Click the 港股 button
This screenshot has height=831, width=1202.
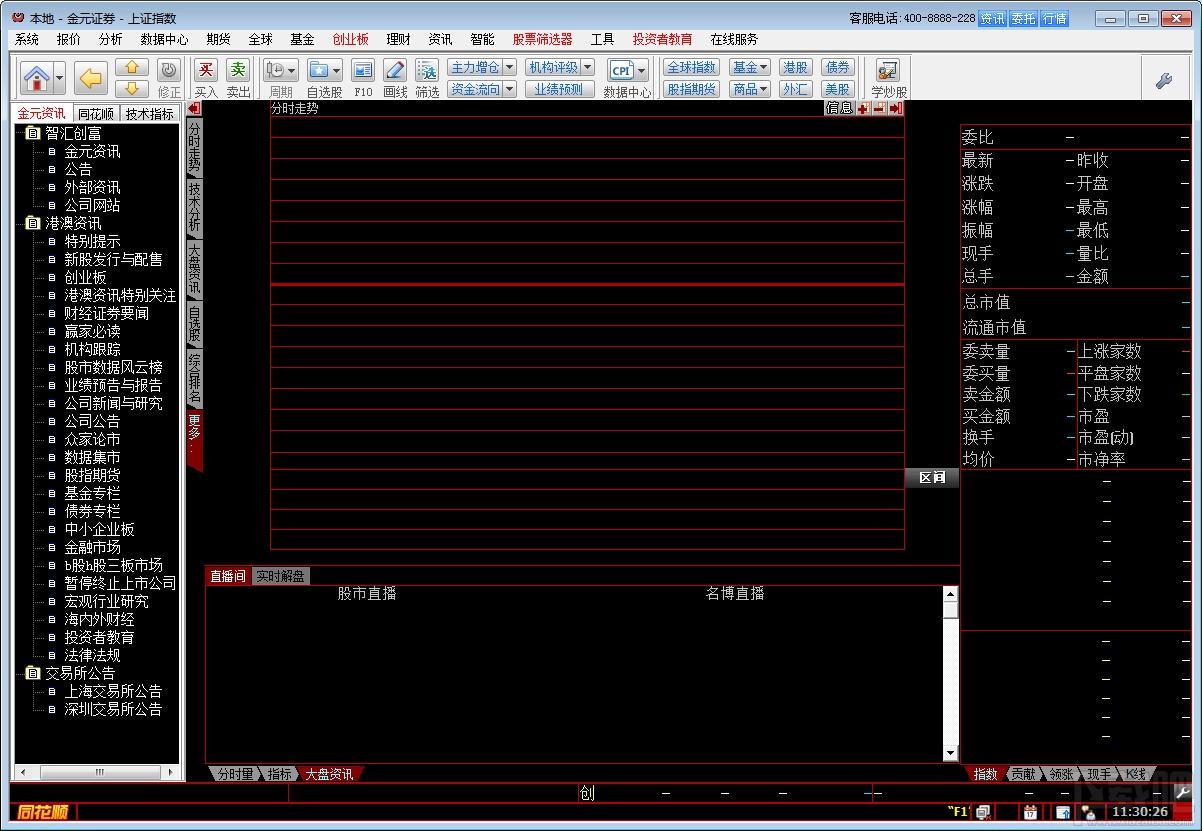tap(796, 67)
